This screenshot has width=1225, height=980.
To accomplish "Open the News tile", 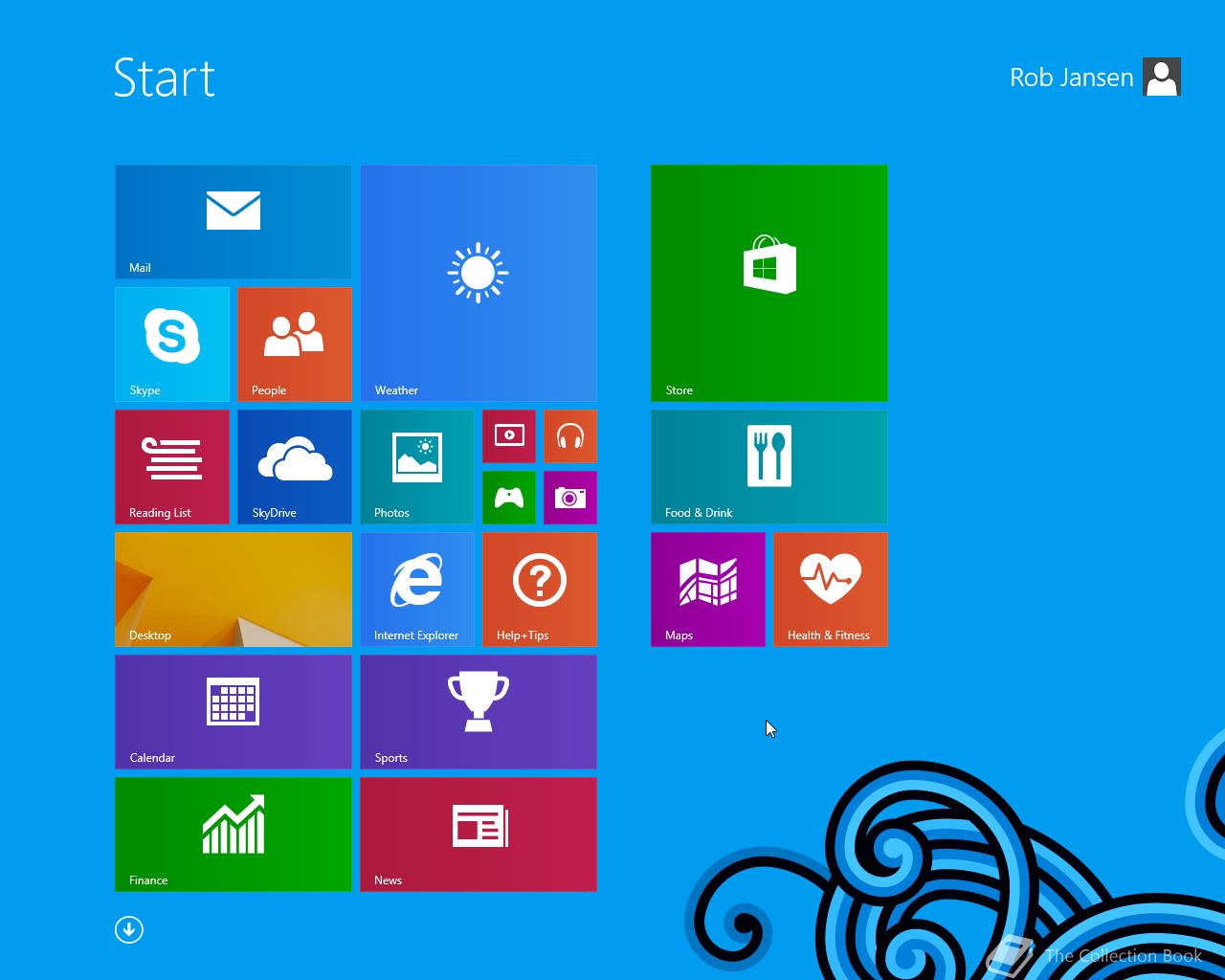I will [x=479, y=835].
